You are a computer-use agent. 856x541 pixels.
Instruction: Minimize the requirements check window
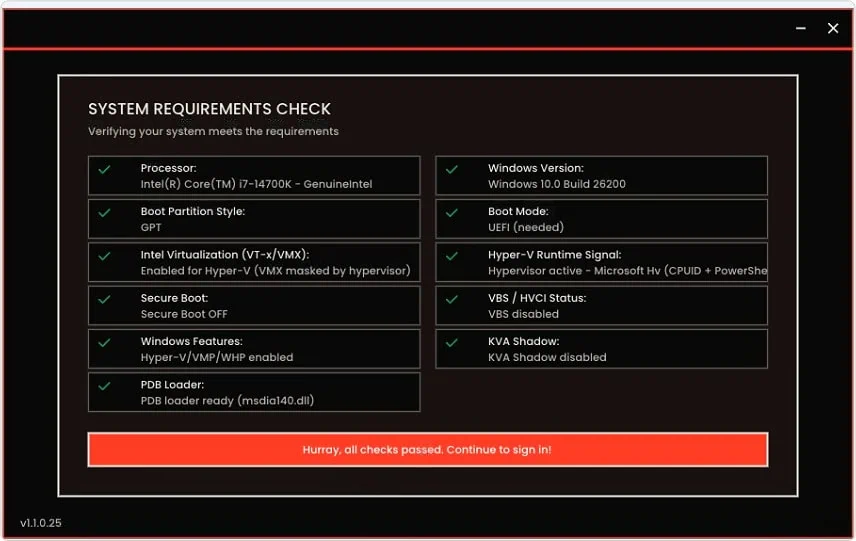click(x=800, y=28)
